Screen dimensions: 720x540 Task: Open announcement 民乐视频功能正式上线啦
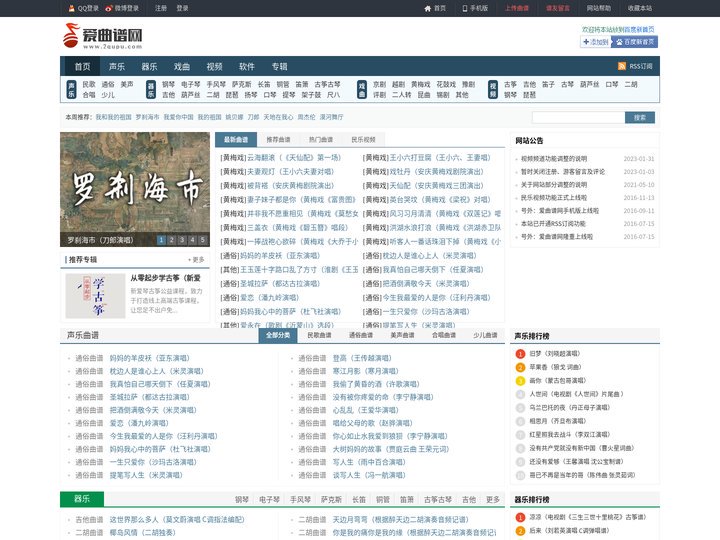pyautogui.click(x=554, y=197)
